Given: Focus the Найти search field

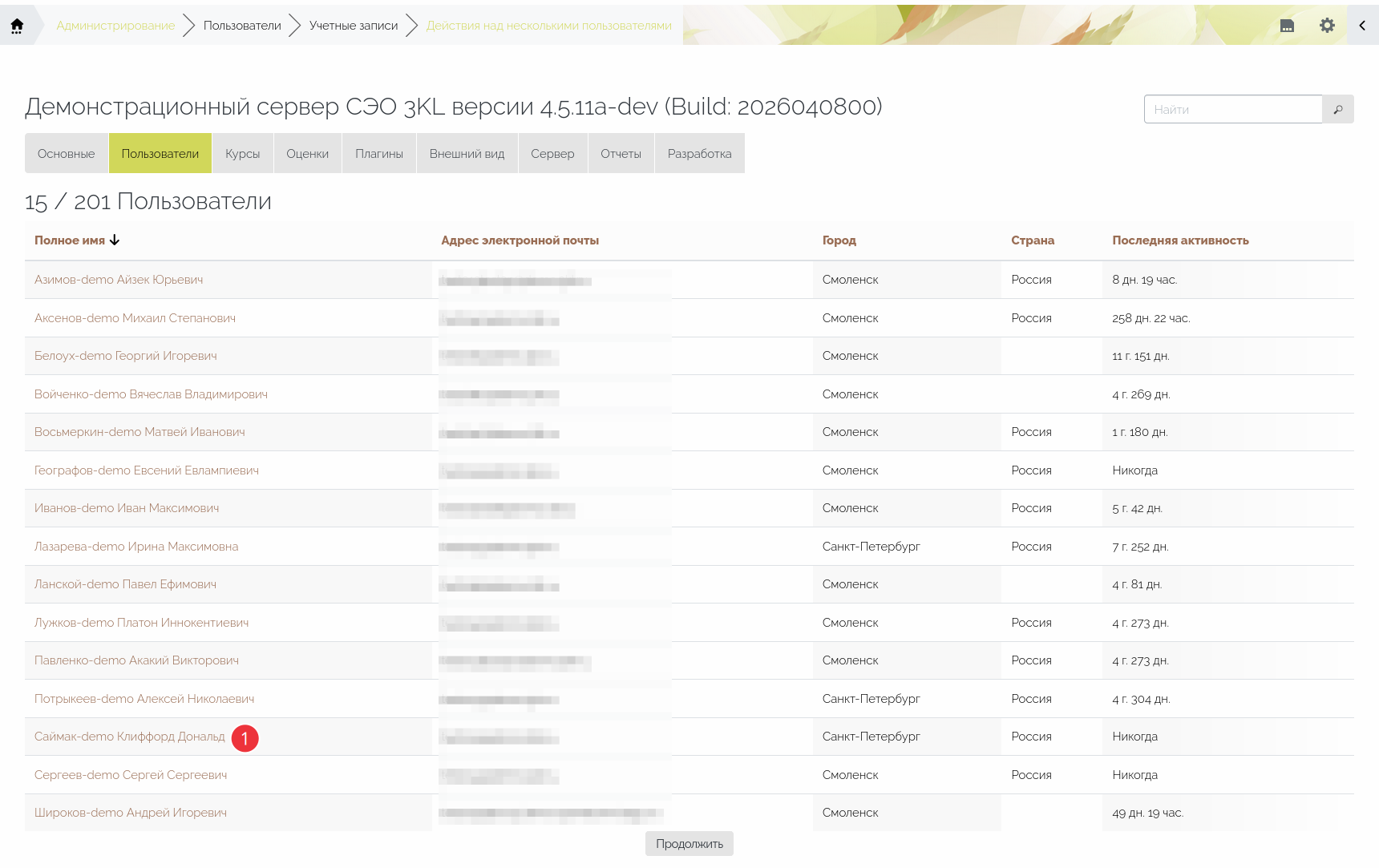Looking at the screenshot, I should [x=1232, y=110].
